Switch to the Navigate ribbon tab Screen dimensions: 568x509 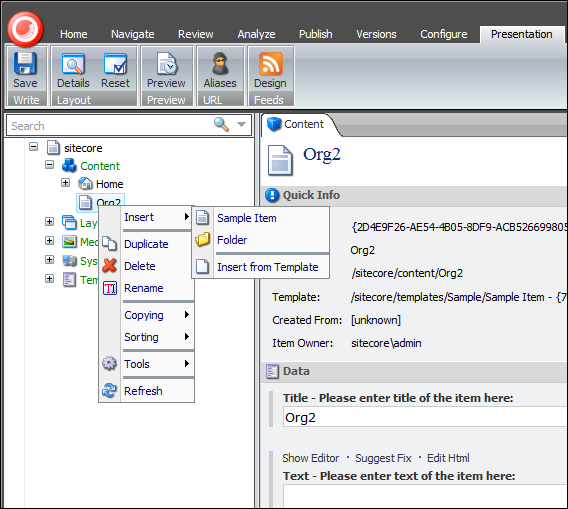tap(133, 34)
